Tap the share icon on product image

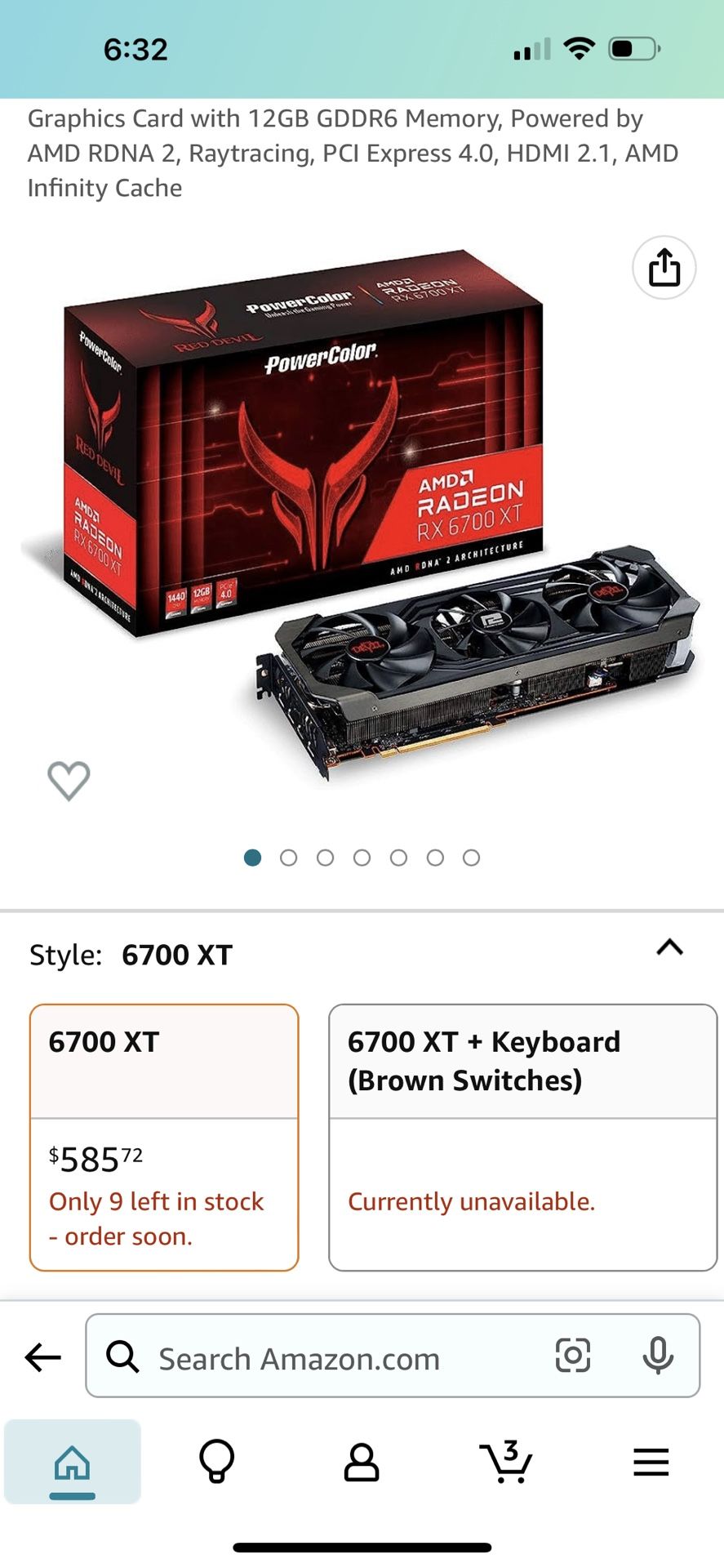pos(664,268)
